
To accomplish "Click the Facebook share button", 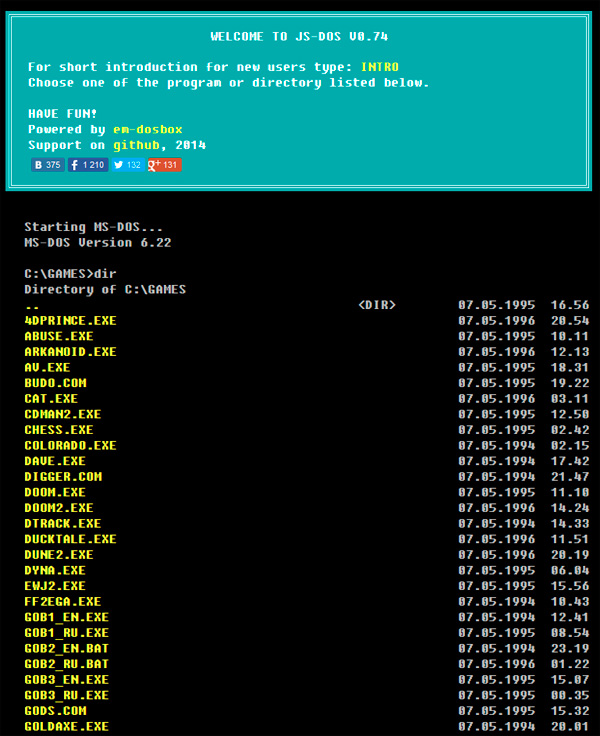I will [87, 165].
